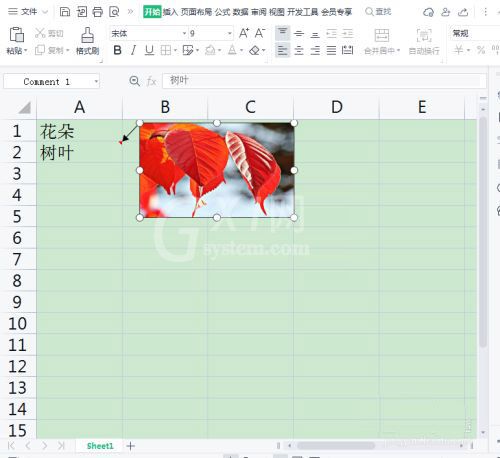
Task: Switch to the 审阅 ribbon tab
Action: tap(258, 12)
